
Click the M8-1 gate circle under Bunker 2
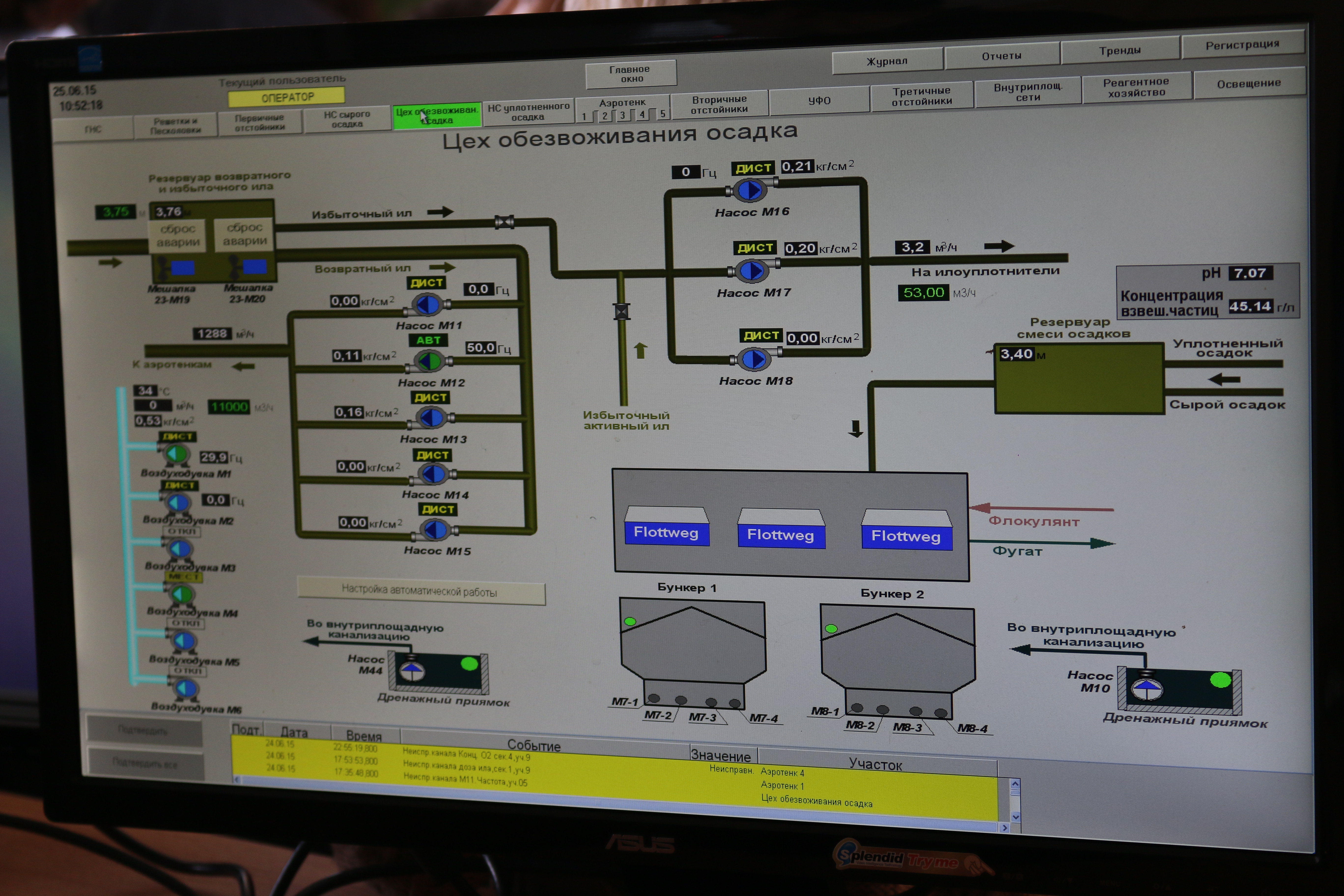(x=857, y=708)
